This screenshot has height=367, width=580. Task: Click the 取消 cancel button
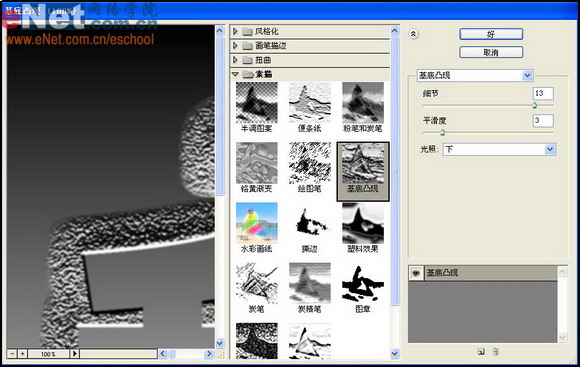click(491, 52)
